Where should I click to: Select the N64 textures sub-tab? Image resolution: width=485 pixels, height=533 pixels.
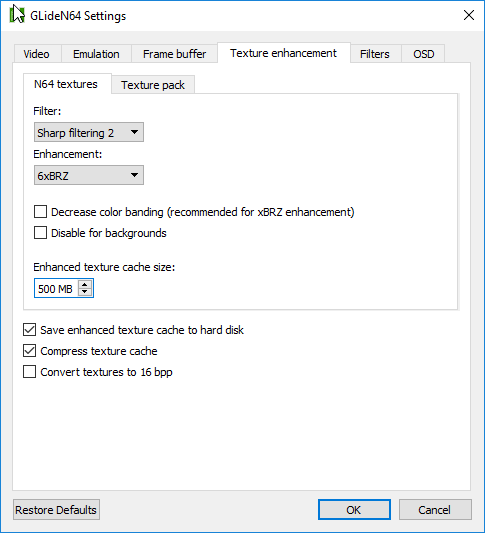click(x=67, y=84)
